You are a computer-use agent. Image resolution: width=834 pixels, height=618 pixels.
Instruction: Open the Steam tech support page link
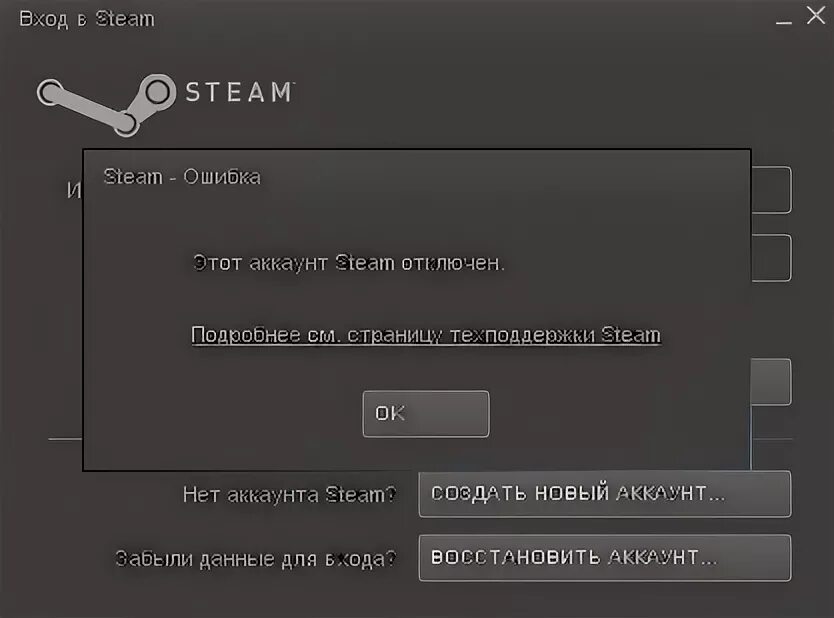click(x=426, y=335)
